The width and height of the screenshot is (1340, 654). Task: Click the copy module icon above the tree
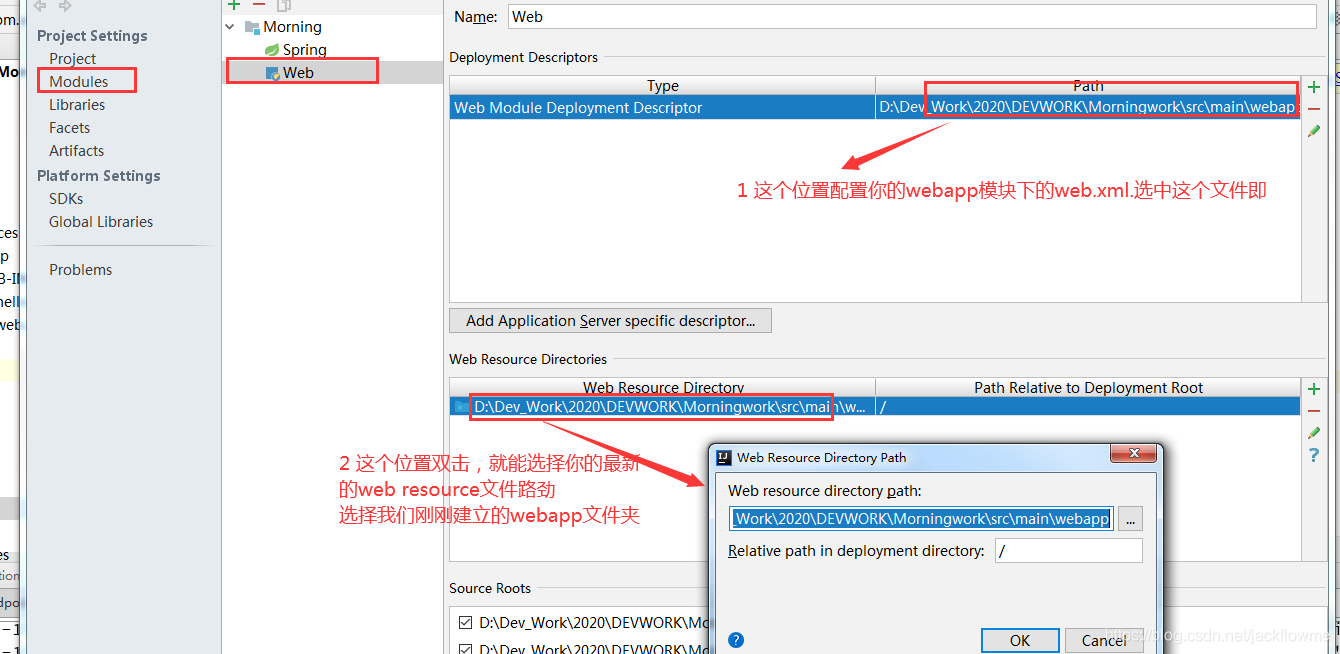click(284, 5)
